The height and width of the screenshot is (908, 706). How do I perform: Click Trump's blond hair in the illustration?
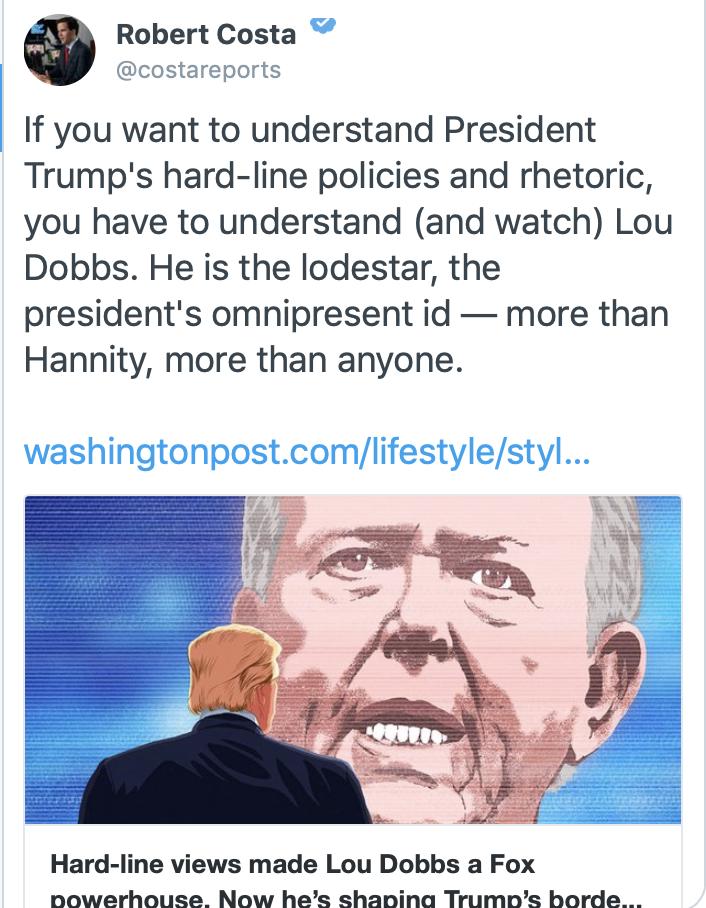click(x=232, y=672)
